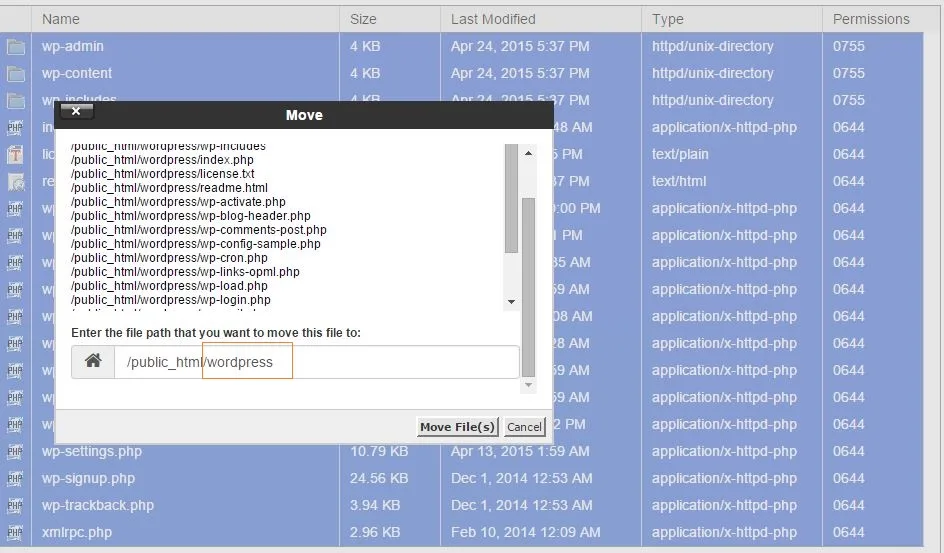Cancel the Move dialog
Viewport: 944px width, 553px height.
(x=524, y=427)
